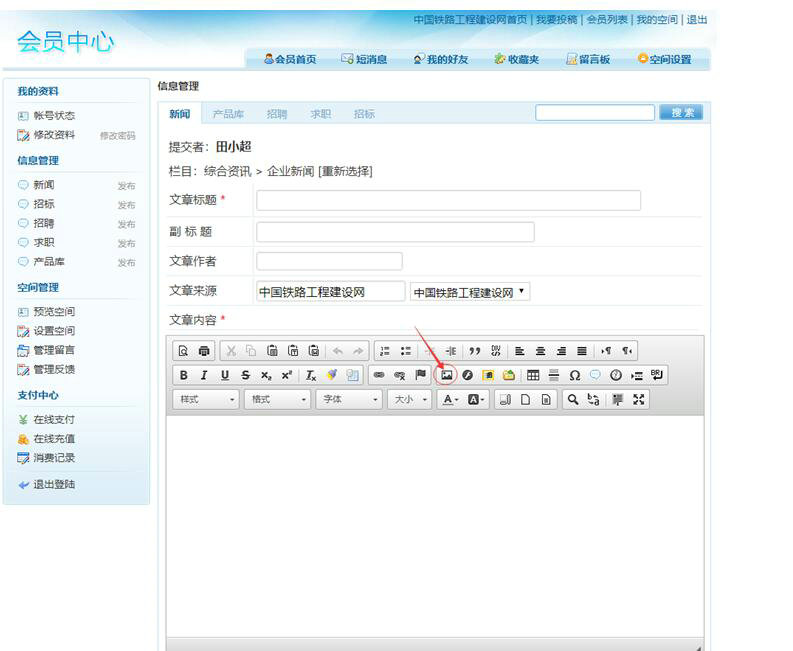Toggle bold formatting in the editor
This screenshot has width=793, height=651.
point(183,375)
